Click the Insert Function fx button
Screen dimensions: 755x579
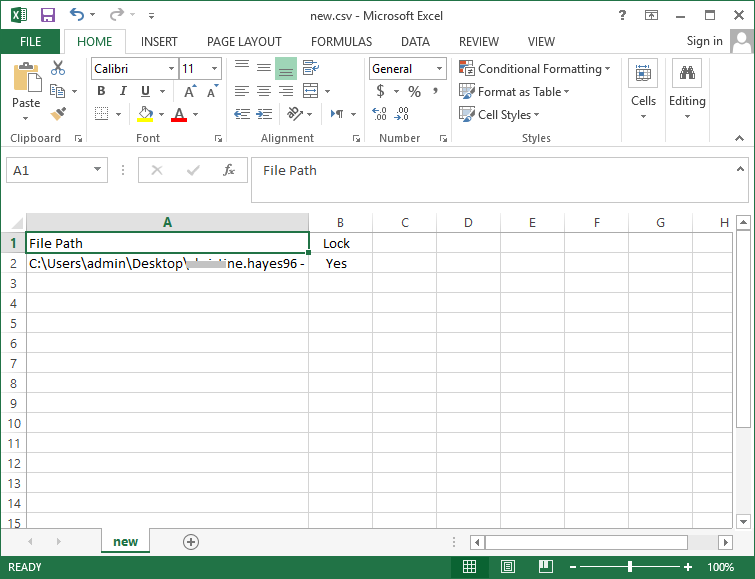[229, 170]
